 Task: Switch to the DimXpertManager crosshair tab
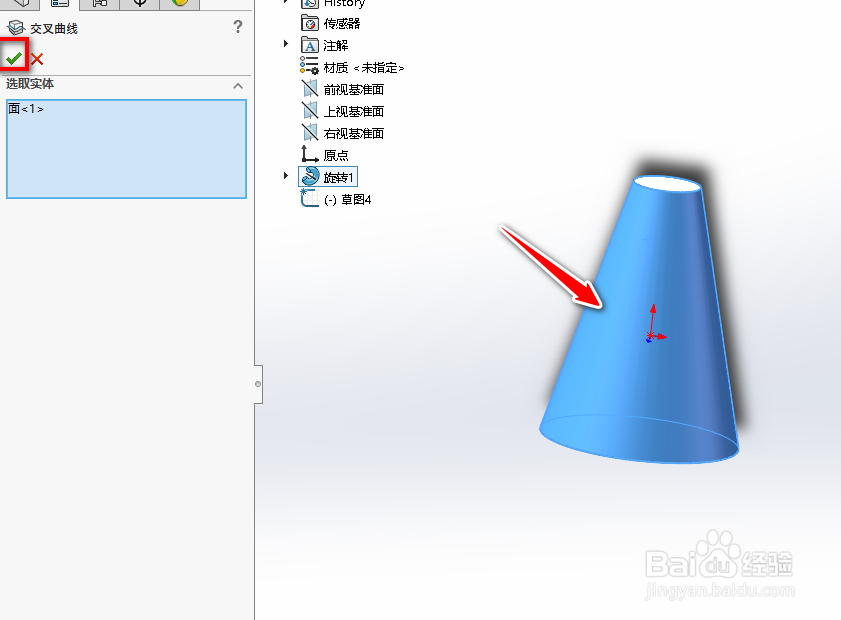tap(139, 3)
